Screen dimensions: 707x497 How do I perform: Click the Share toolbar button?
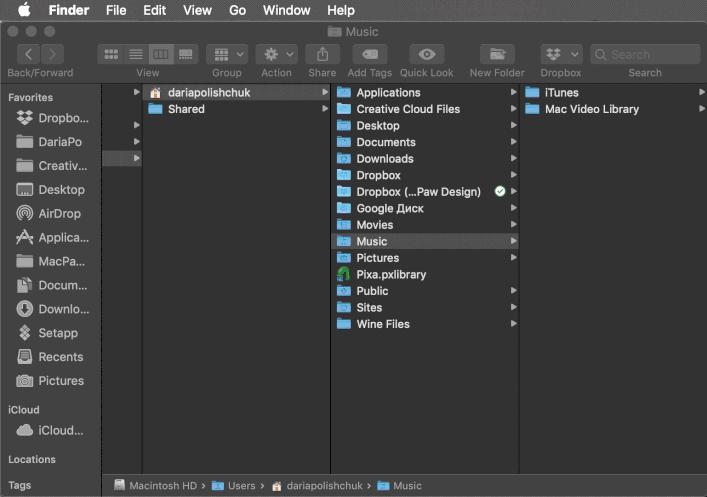pos(322,55)
